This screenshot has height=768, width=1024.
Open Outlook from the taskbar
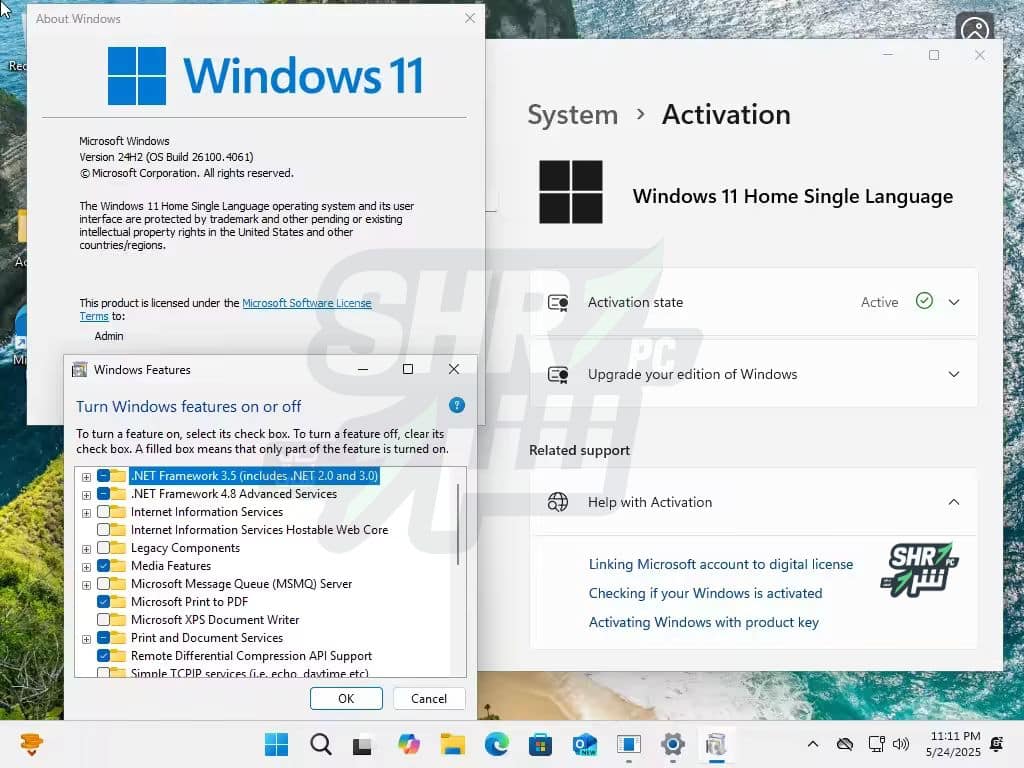coord(584,744)
